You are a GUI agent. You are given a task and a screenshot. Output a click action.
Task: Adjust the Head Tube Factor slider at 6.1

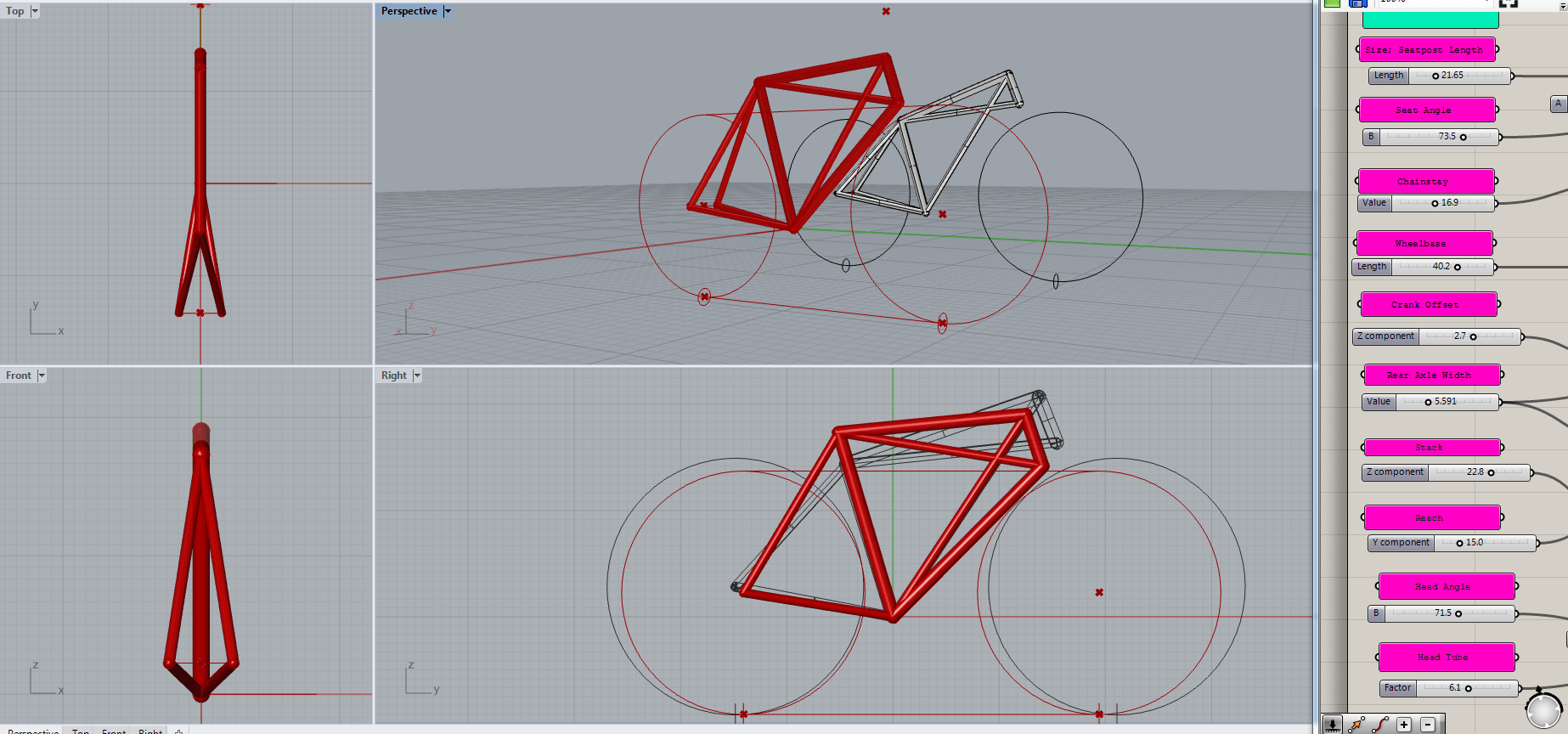click(1467, 688)
